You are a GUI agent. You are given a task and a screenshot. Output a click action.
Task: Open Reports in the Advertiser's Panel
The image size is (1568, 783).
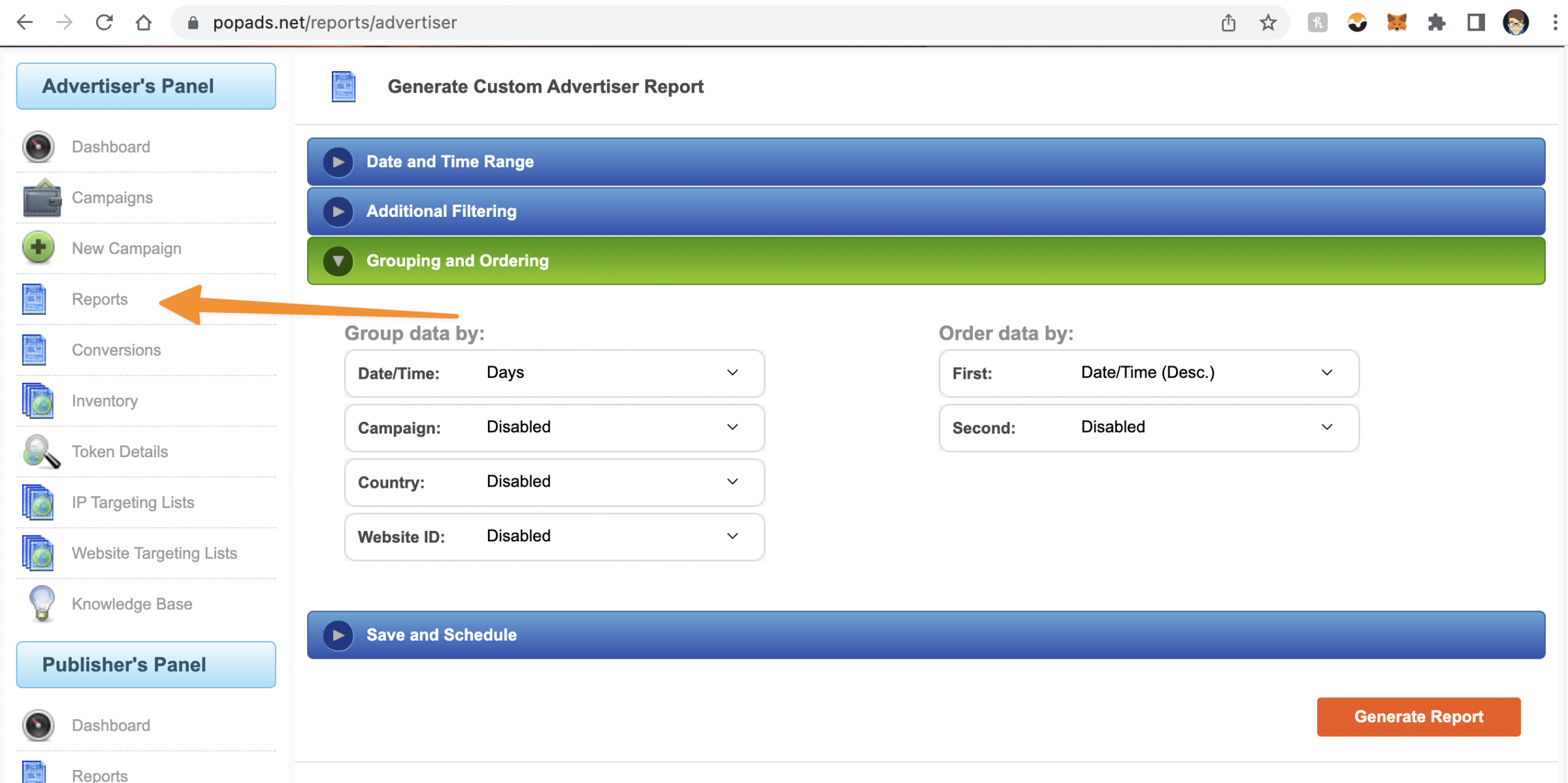(x=100, y=299)
